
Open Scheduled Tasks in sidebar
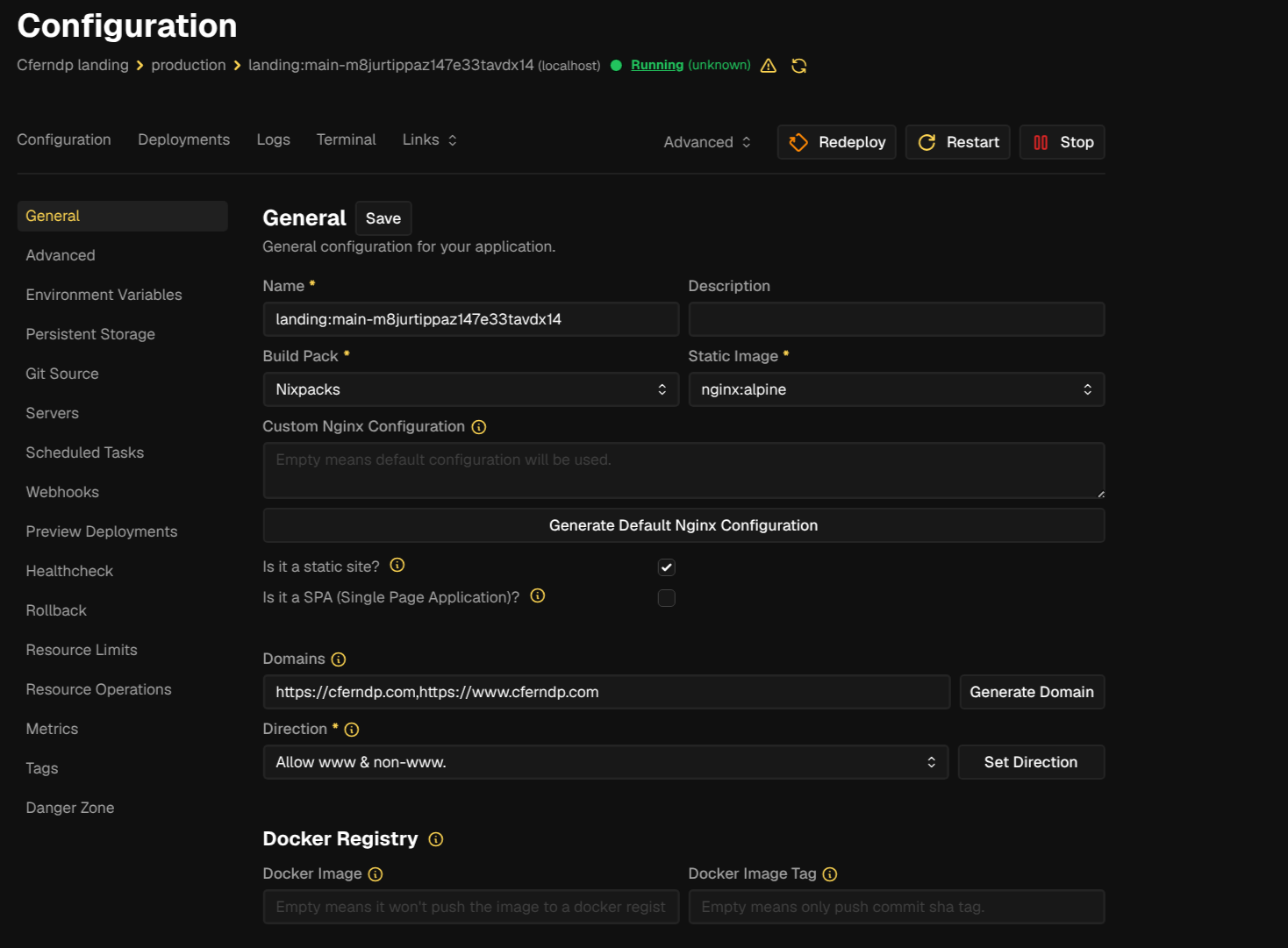[123, 453]
